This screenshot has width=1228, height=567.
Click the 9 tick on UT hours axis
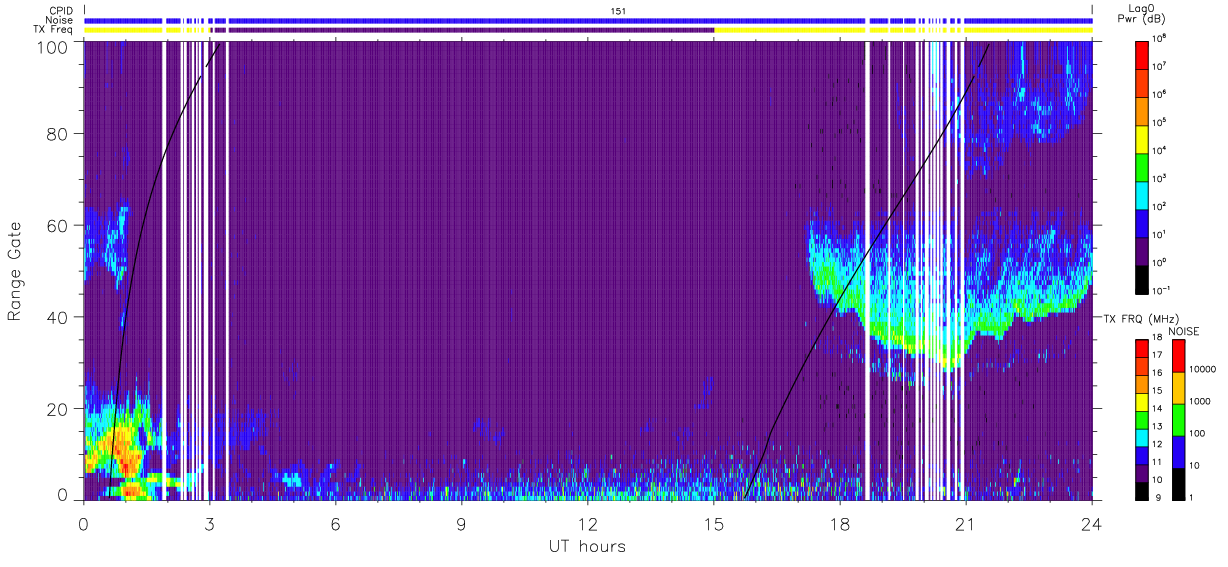click(462, 523)
